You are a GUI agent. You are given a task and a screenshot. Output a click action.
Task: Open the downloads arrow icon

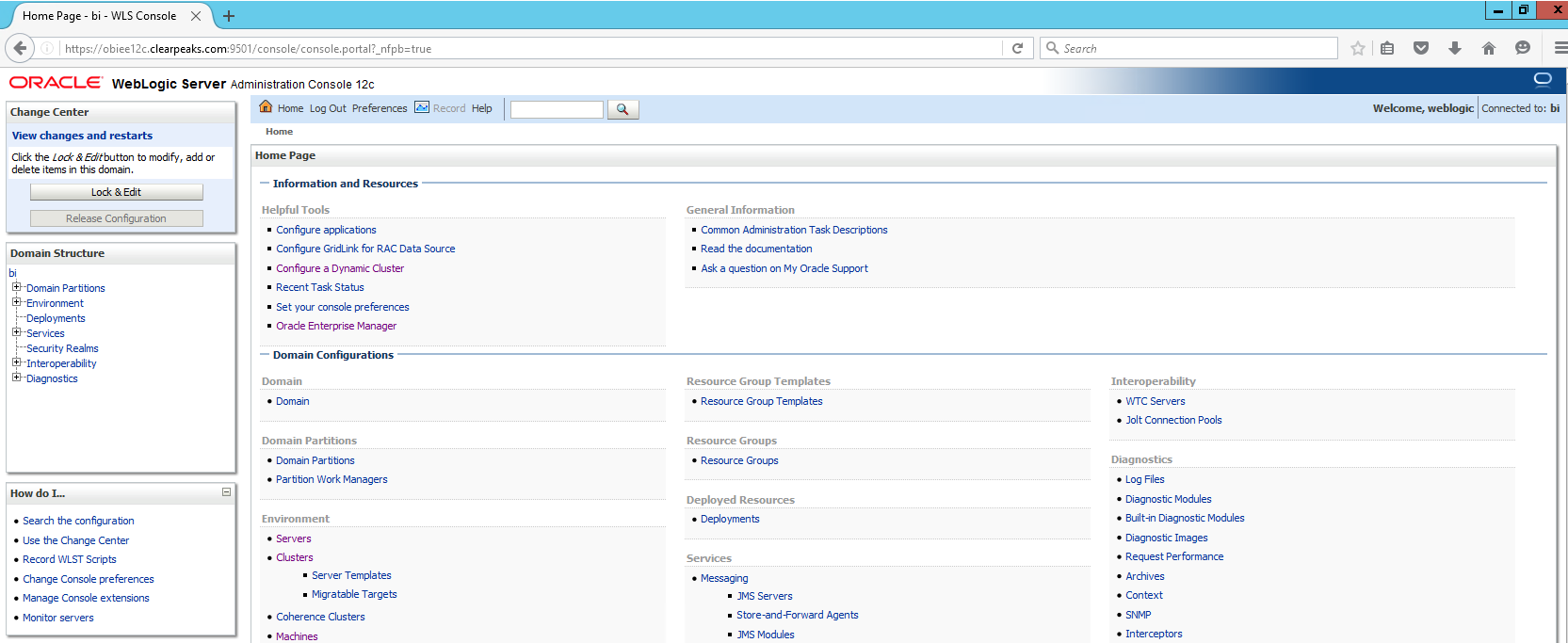(1455, 48)
